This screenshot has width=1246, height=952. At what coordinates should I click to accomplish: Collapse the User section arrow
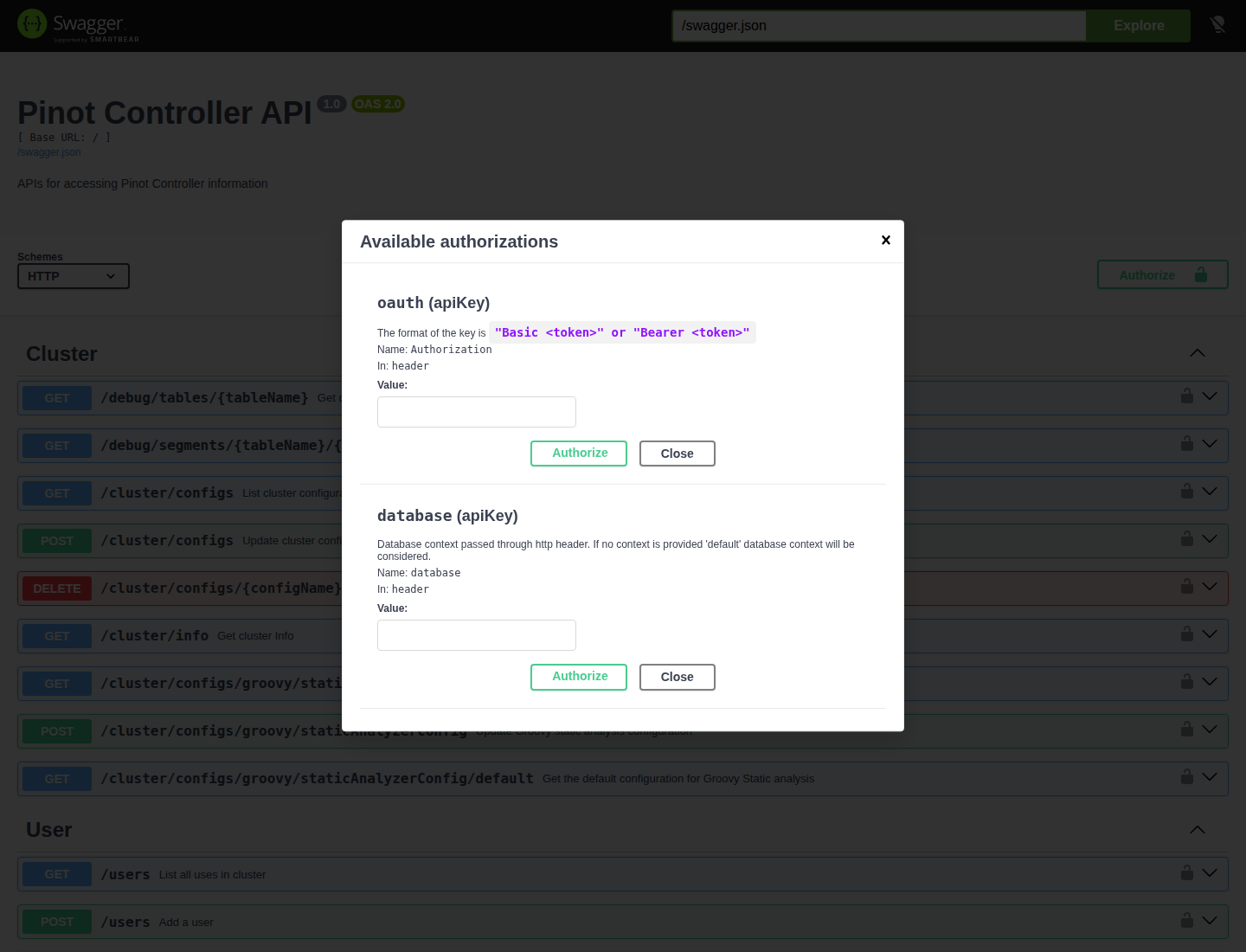point(1198,830)
